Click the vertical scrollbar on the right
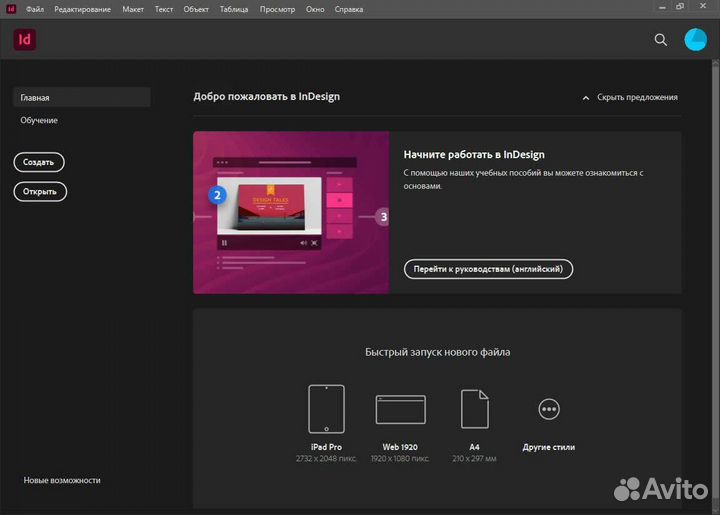This screenshot has height=515, width=720. click(715, 280)
